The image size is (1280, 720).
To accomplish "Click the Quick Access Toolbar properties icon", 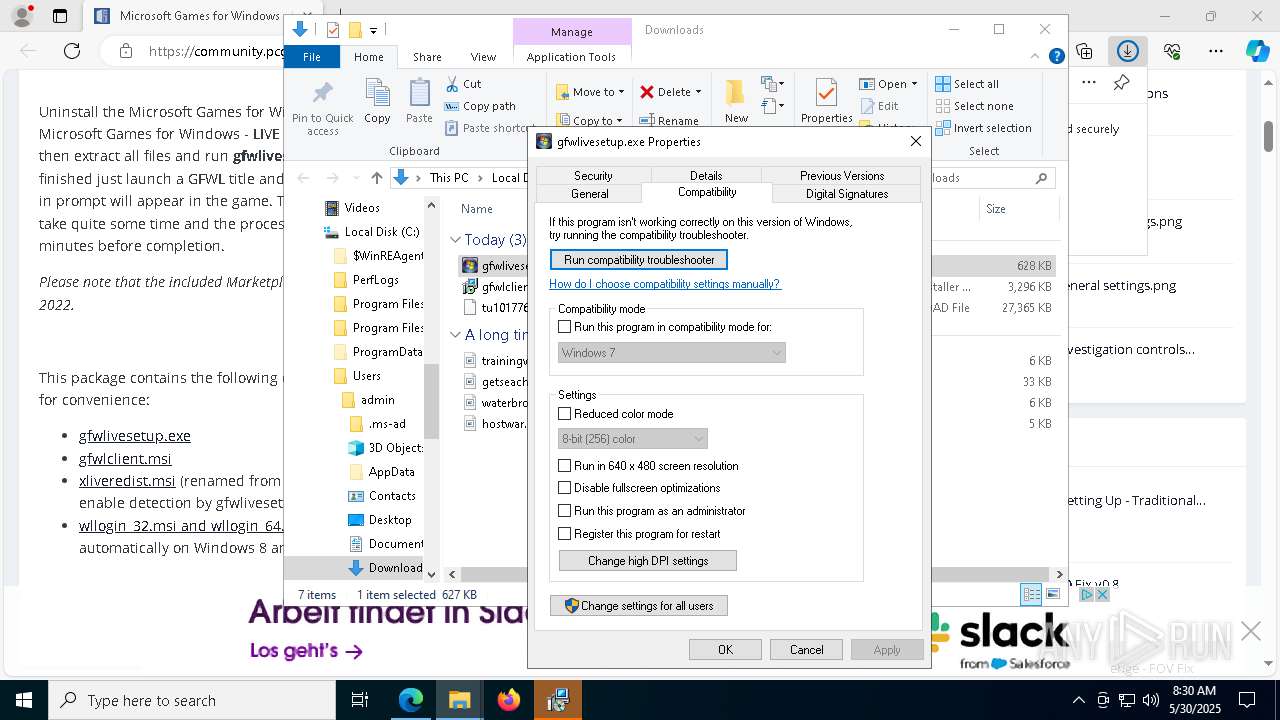I will [x=333, y=30].
